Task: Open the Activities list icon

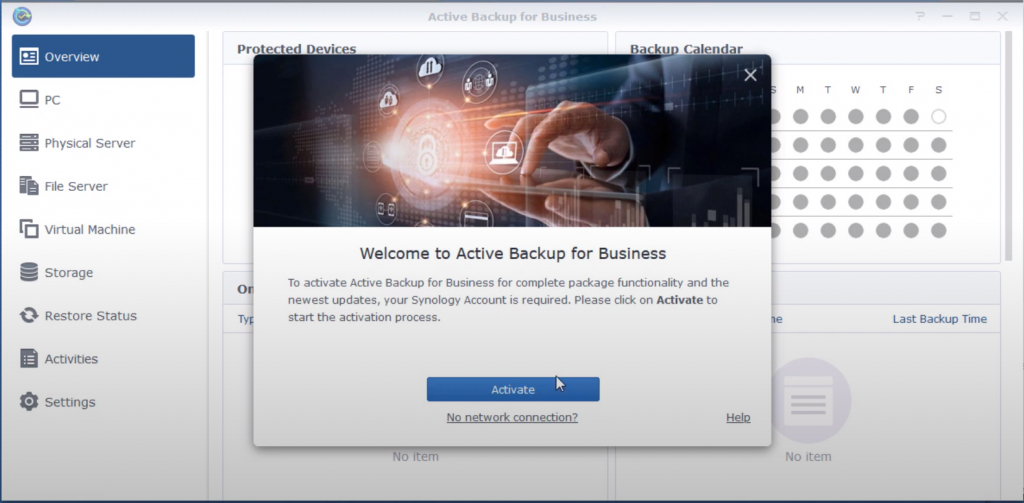Action: [29, 358]
